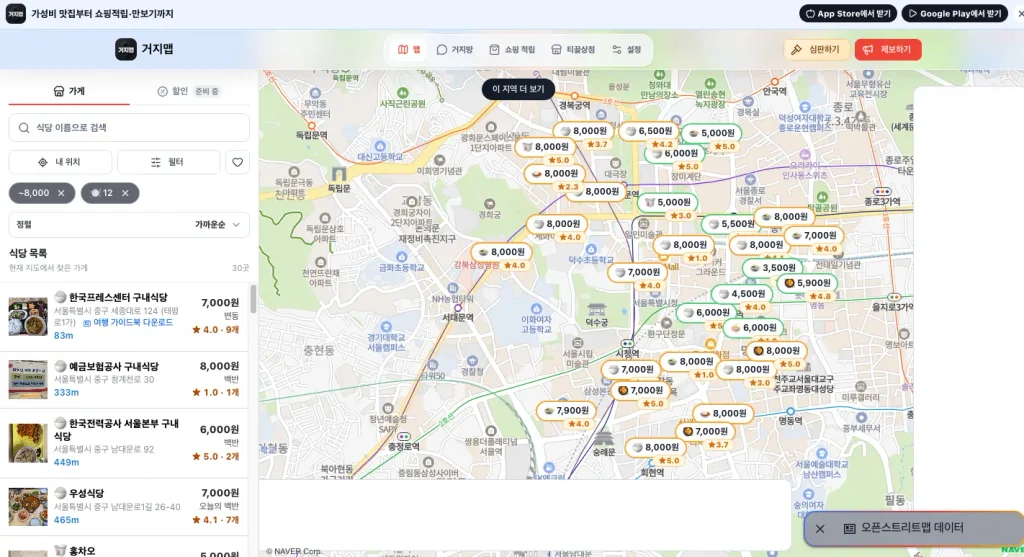The height and width of the screenshot is (557, 1024).
Task: Select the 우성식당 listing
Action: 124,507
